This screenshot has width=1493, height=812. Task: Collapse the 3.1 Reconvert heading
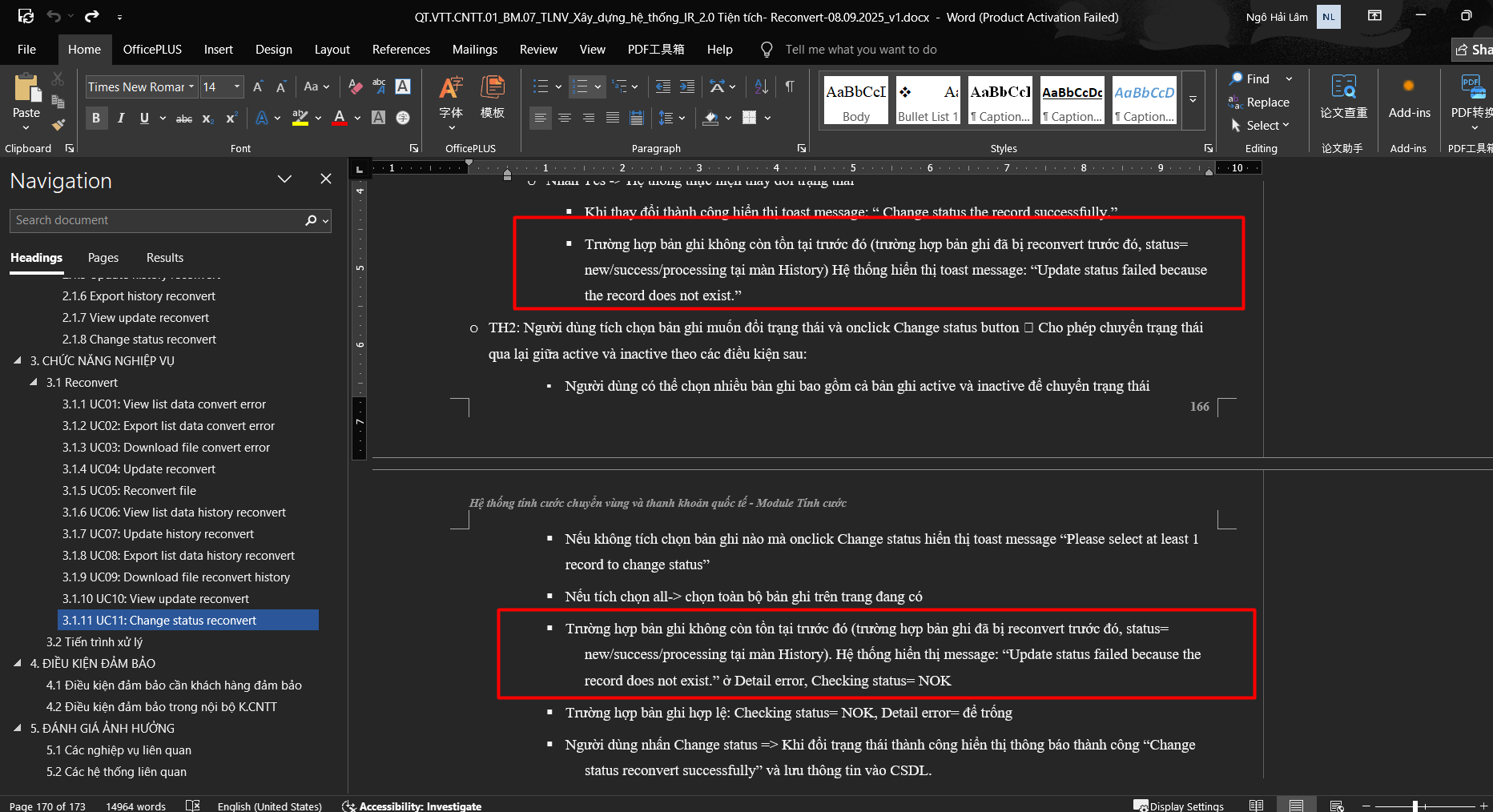(34, 383)
